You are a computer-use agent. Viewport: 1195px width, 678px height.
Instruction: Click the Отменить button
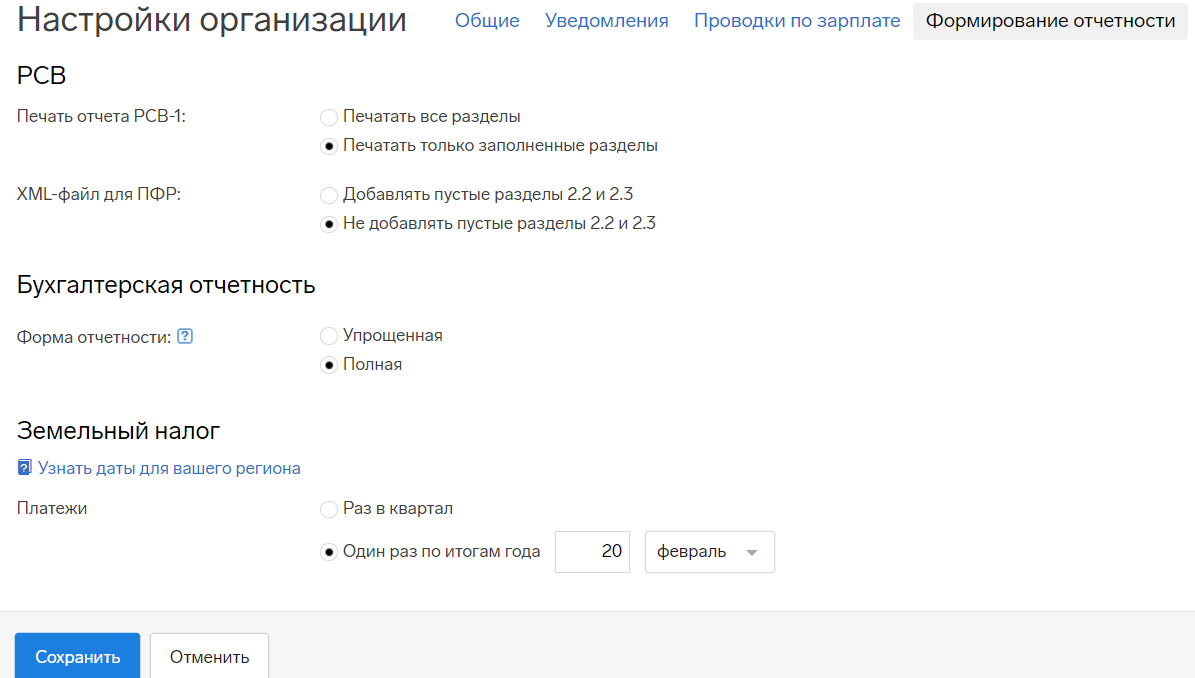(210, 656)
